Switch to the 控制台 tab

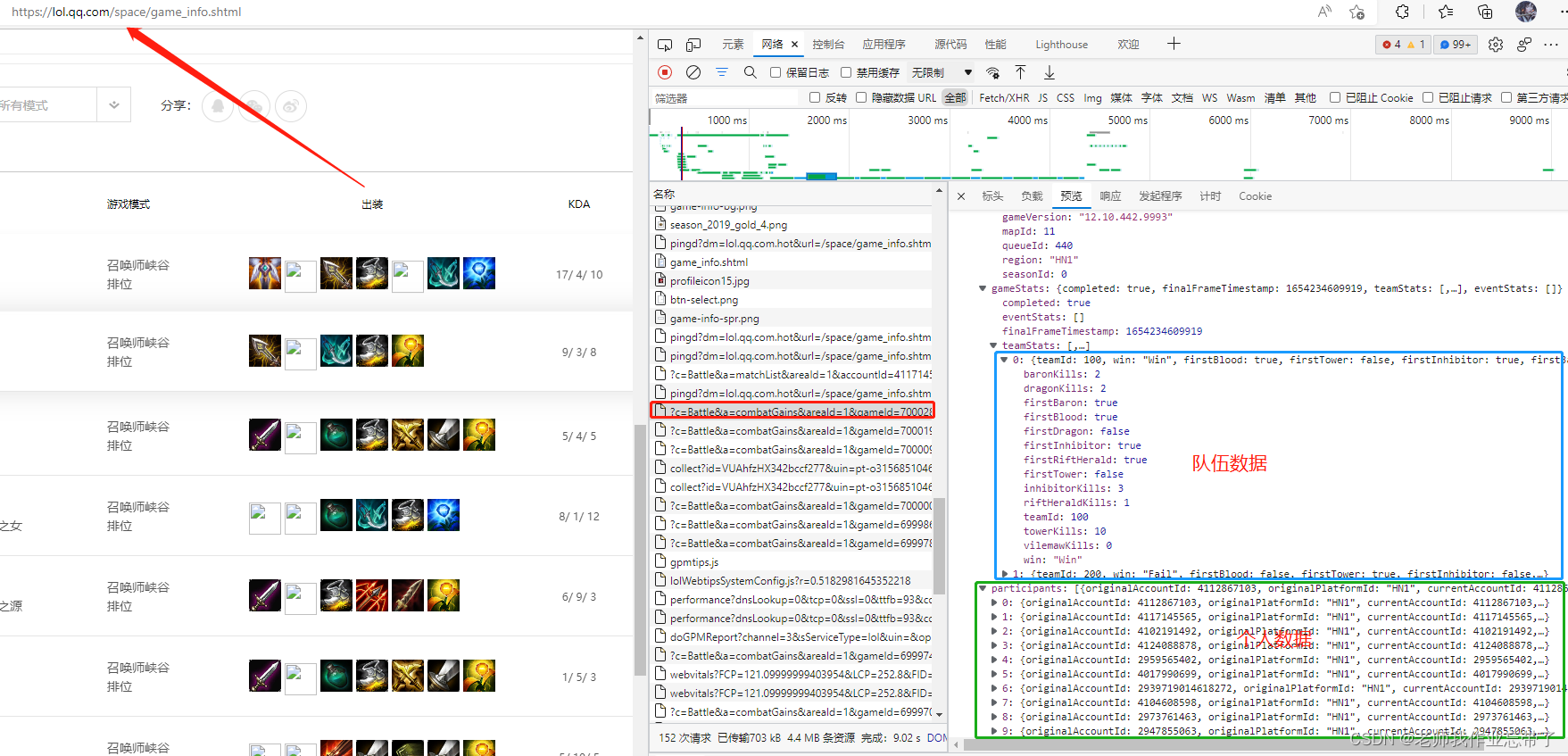828,45
